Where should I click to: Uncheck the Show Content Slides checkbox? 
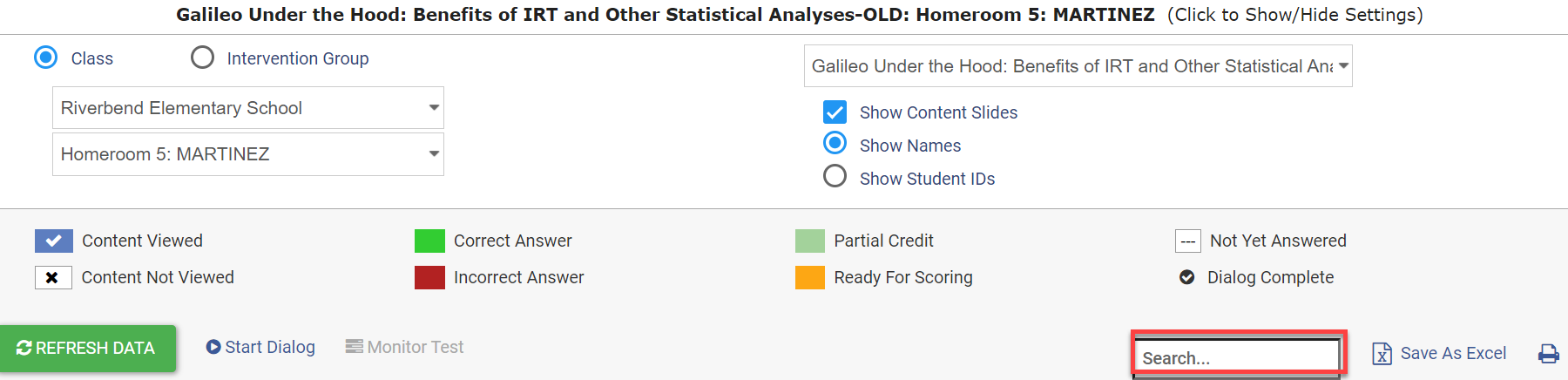(835, 112)
